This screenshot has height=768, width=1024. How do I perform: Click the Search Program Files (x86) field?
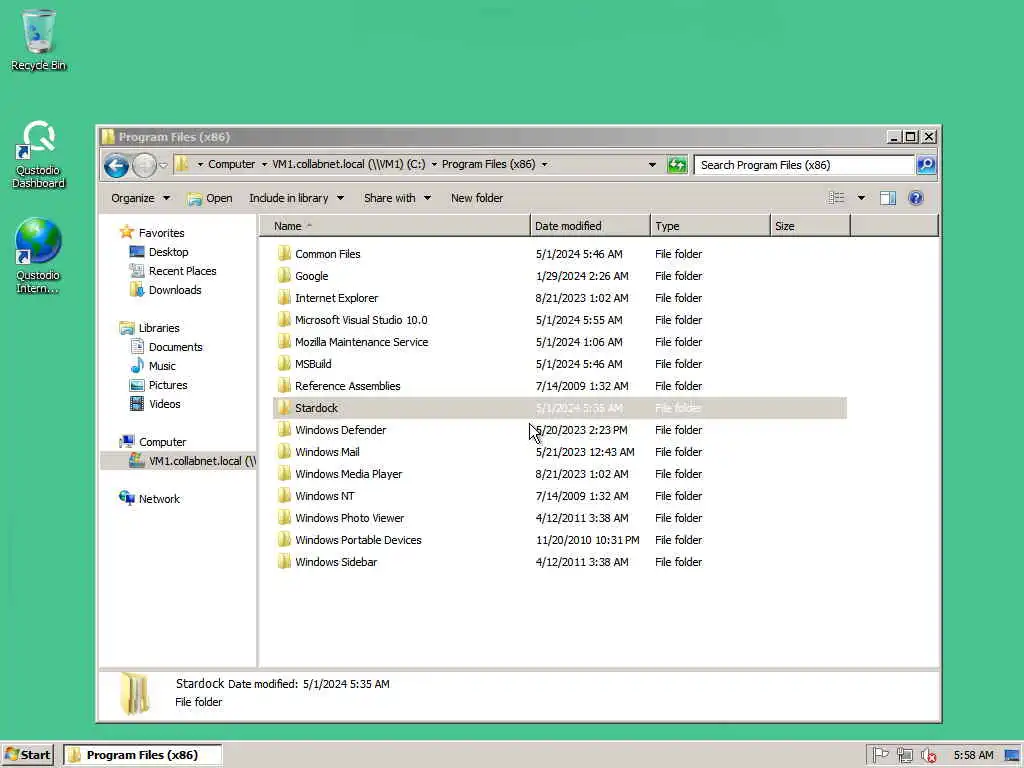coord(804,165)
